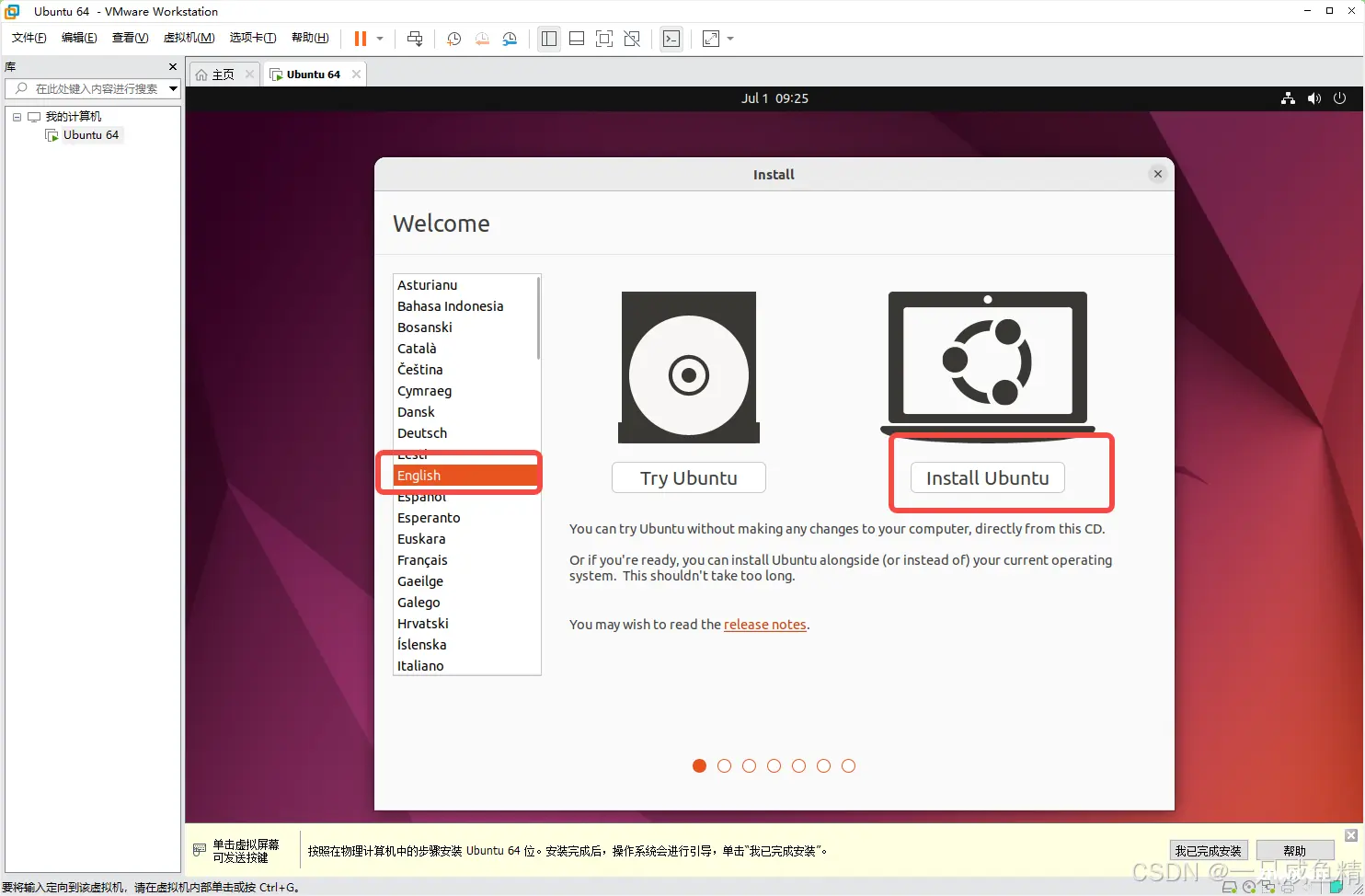This screenshot has height=896, width=1365.
Task: Select the Ubuntu 64 tab
Action: point(313,75)
